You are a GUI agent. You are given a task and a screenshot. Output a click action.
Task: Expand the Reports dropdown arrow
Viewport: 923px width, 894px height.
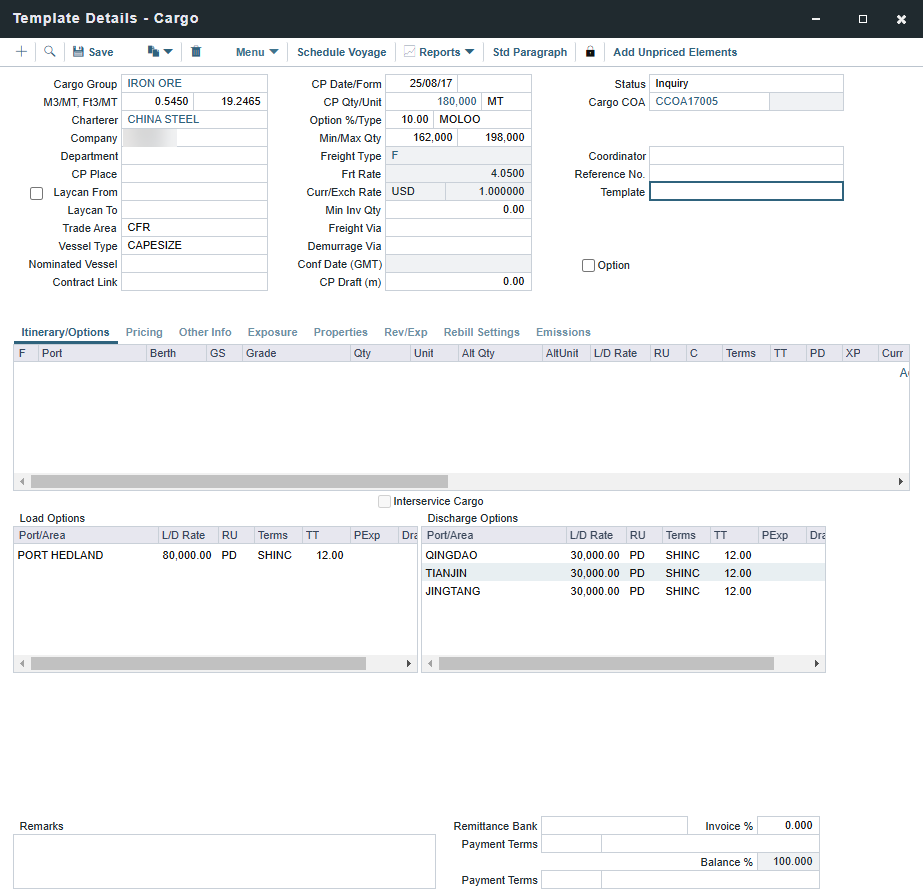(x=469, y=52)
